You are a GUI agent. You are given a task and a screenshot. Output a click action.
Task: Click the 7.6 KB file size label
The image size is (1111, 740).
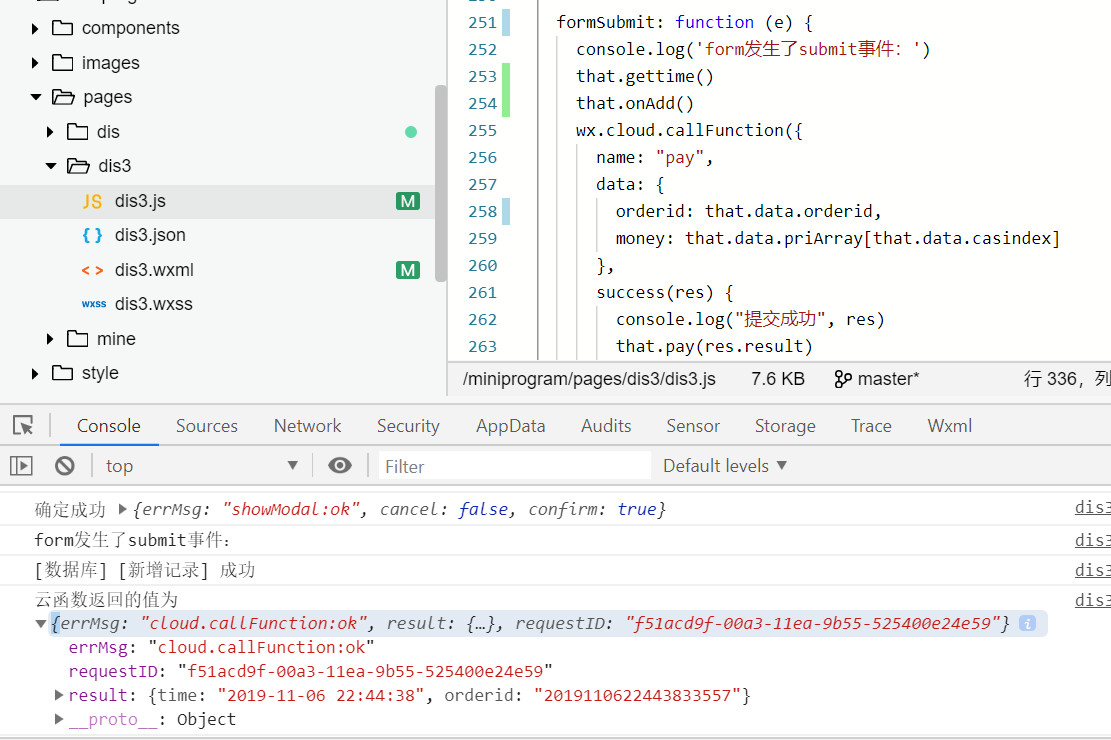coord(778,379)
